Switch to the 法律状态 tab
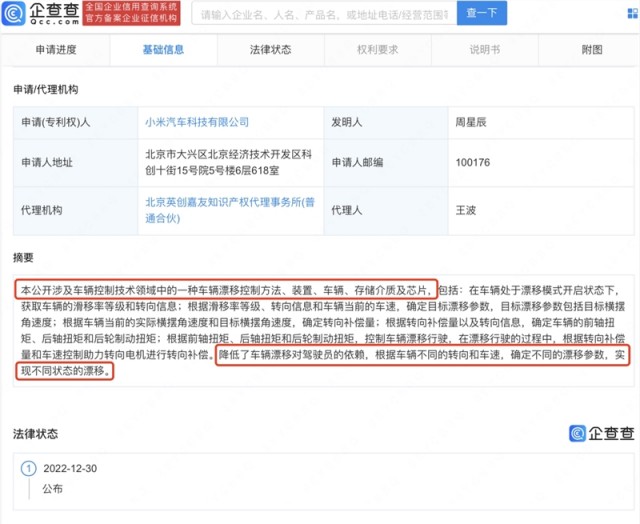This screenshot has width=640, height=524. point(271,50)
